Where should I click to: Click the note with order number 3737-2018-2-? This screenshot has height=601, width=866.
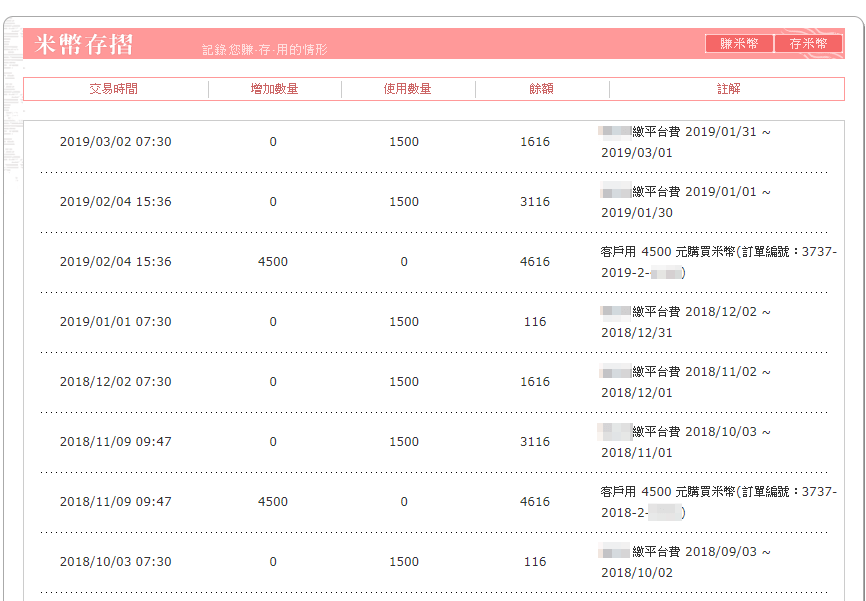(719, 502)
